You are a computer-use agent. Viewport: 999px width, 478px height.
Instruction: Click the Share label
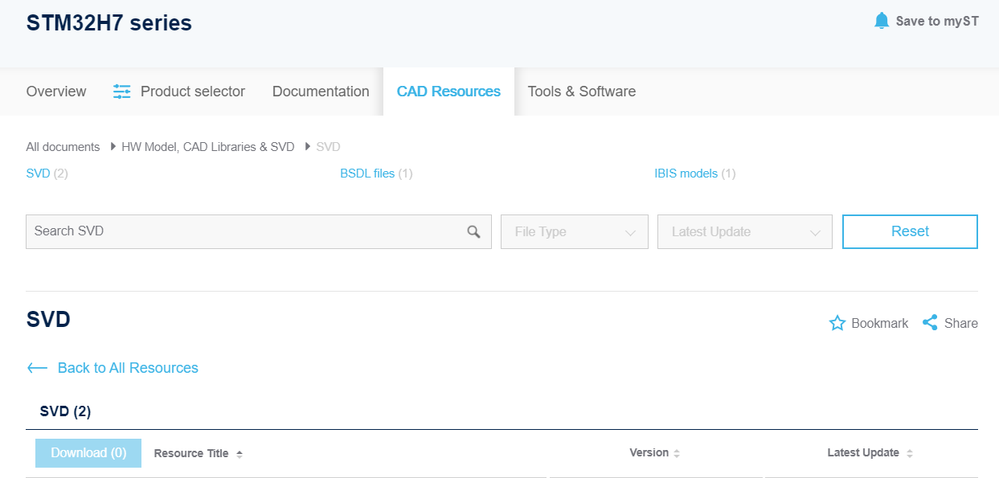pos(961,323)
